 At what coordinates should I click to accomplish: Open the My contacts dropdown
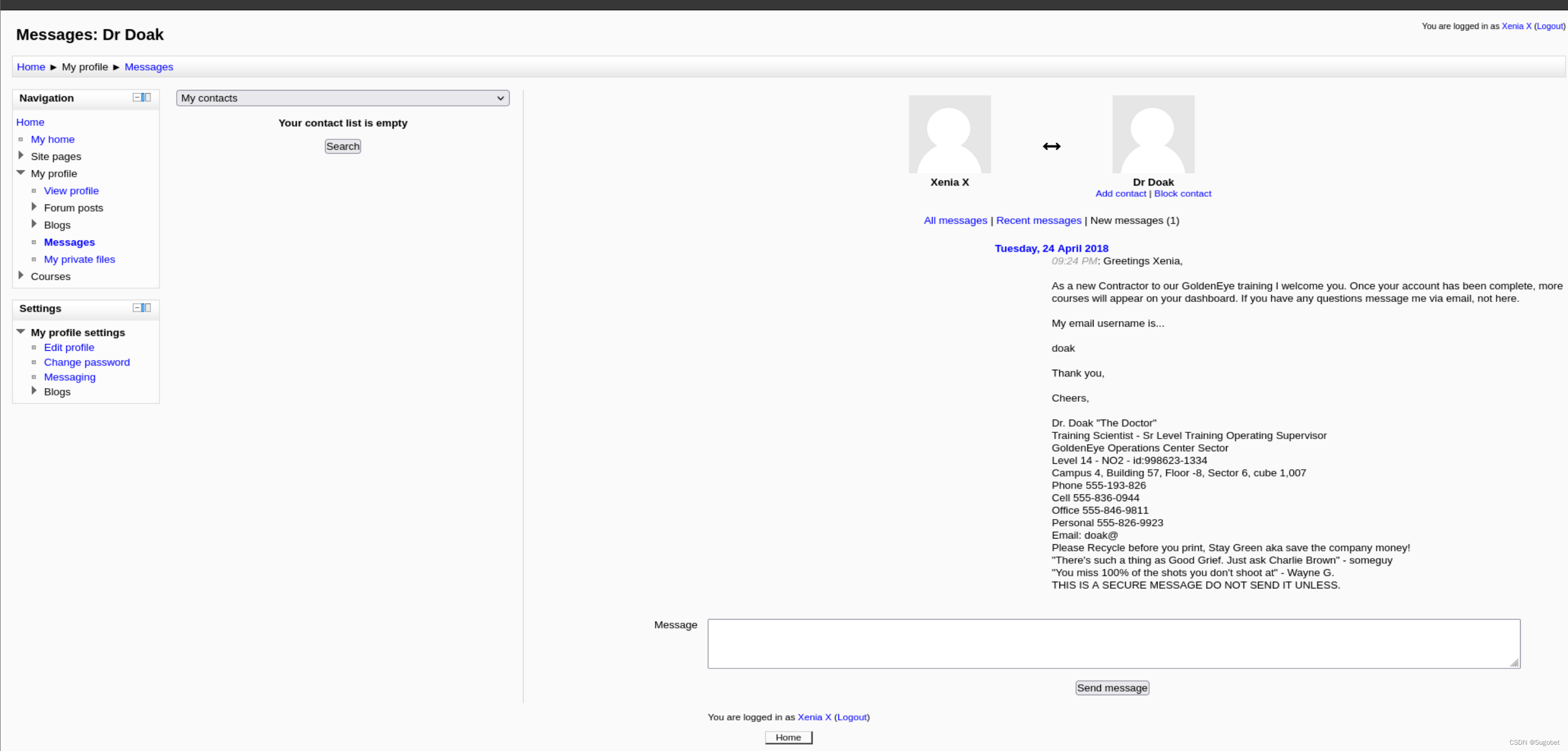coord(342,98)
